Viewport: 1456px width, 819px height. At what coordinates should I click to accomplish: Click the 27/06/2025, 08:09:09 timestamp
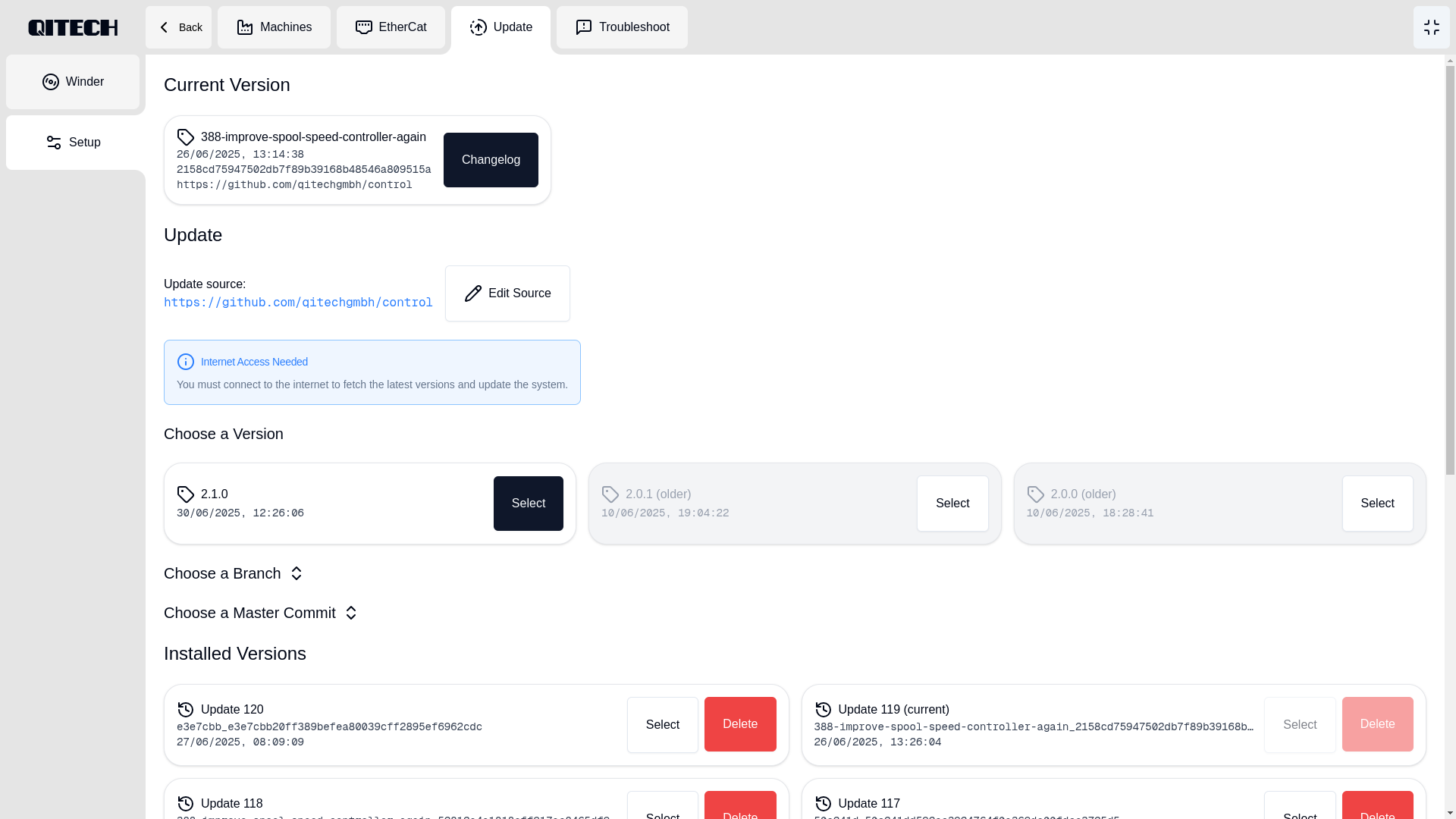click(x=240, y=742)
